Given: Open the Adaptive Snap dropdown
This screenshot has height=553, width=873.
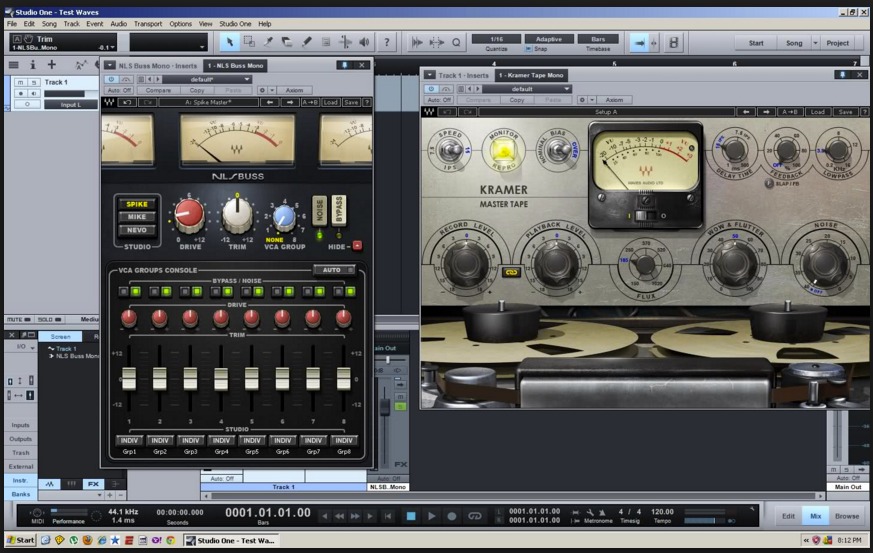Looking at the screenshot, I should point(549,39).
